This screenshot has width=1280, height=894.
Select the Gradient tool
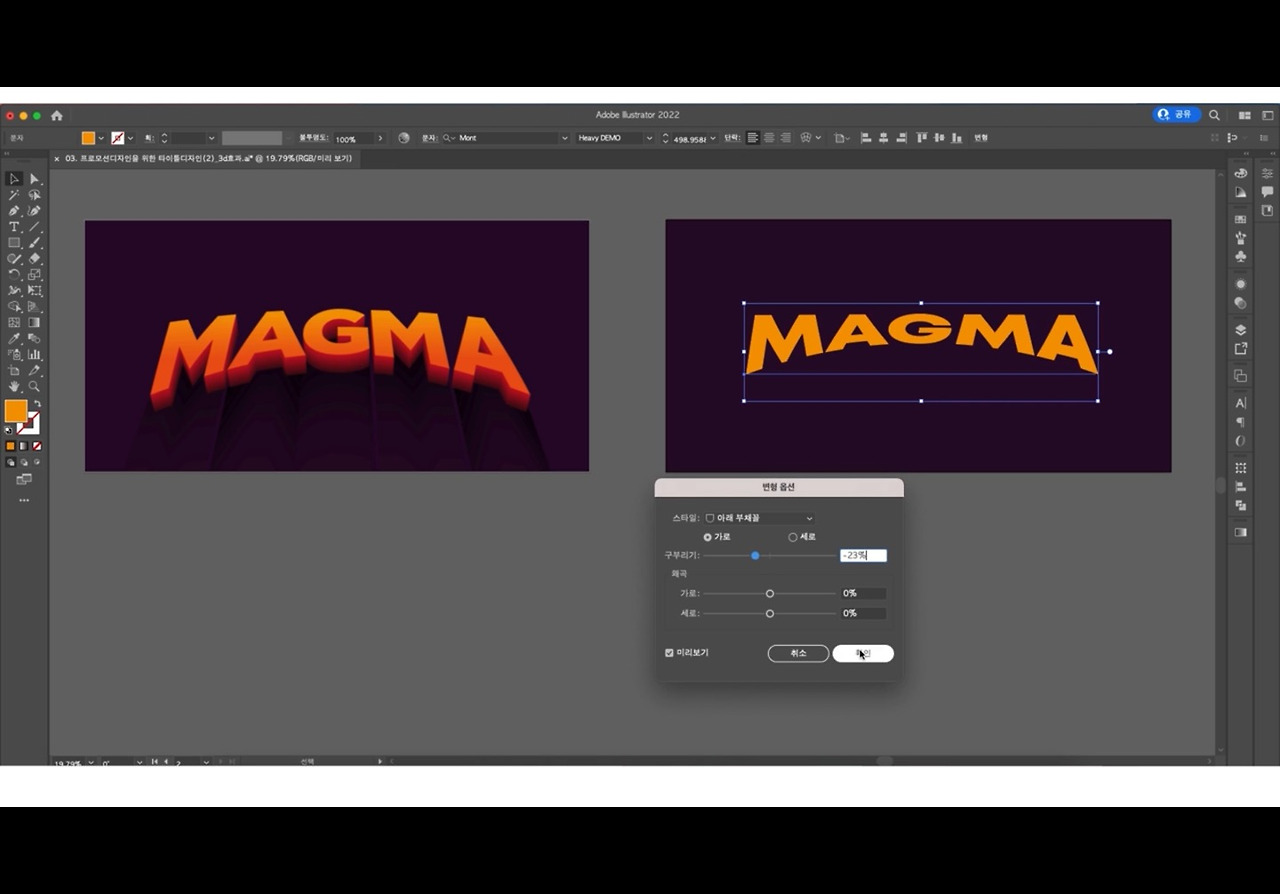tap(34, 323)
